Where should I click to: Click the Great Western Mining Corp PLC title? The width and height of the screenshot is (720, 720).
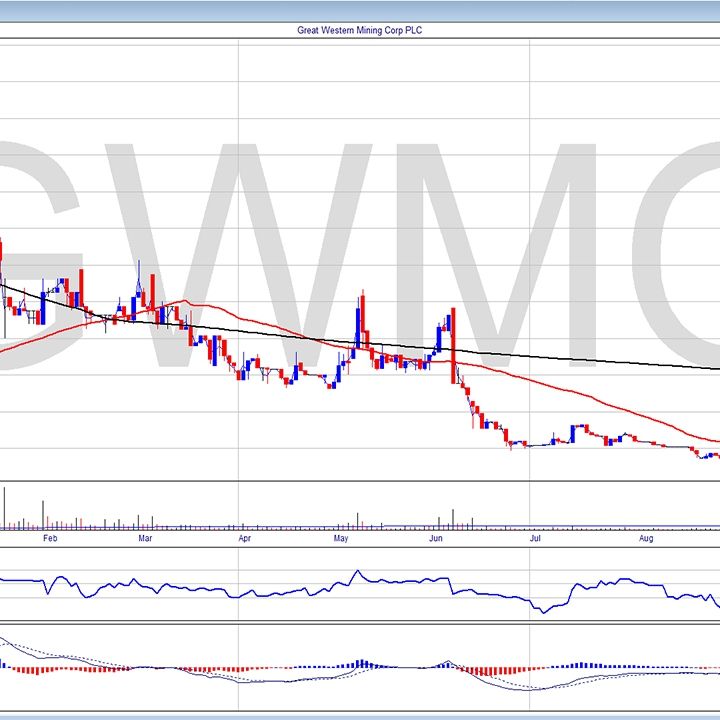(x=360, y=30)
